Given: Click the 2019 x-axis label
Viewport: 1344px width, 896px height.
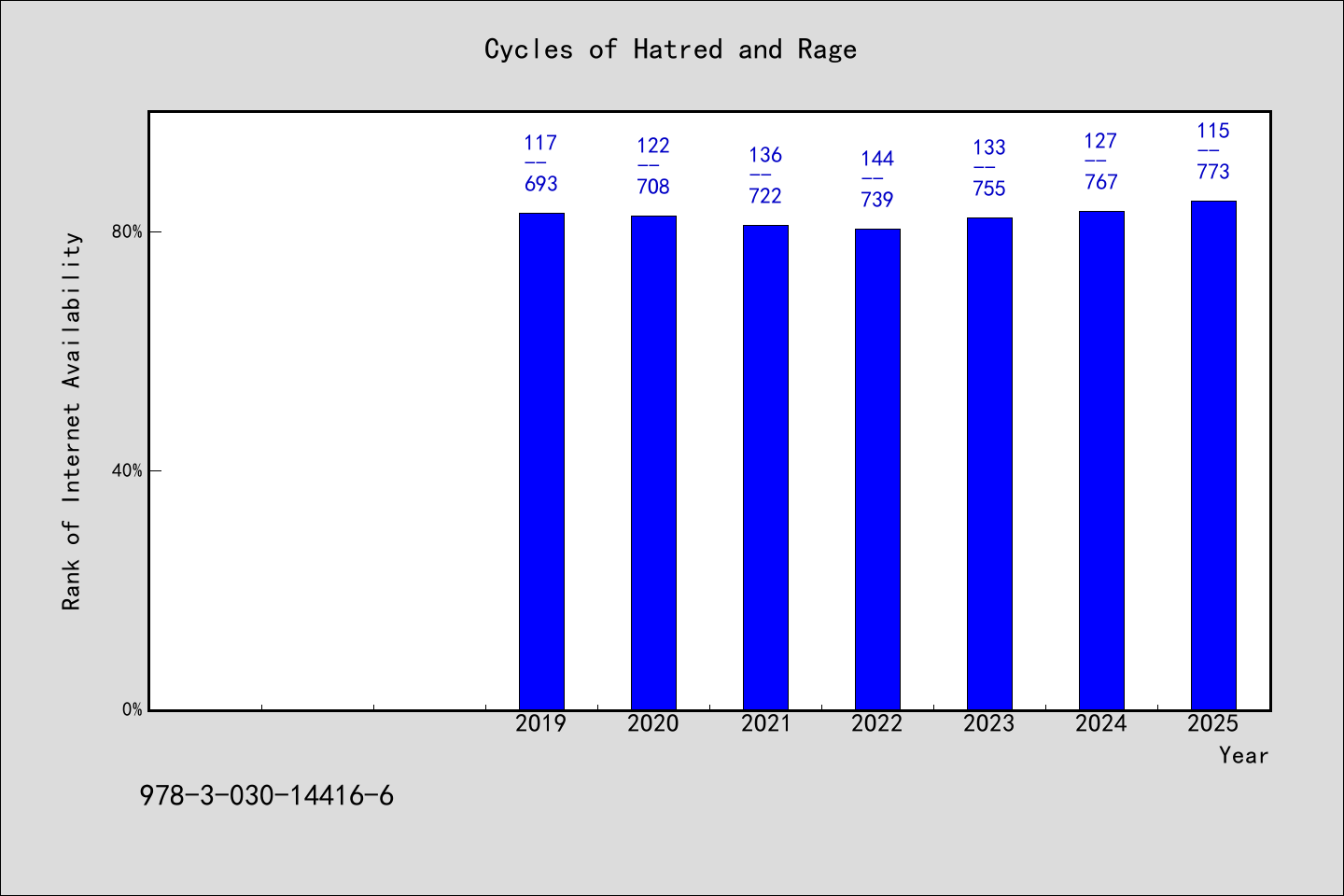Looking at the screenshot, I should pos(541,723).
